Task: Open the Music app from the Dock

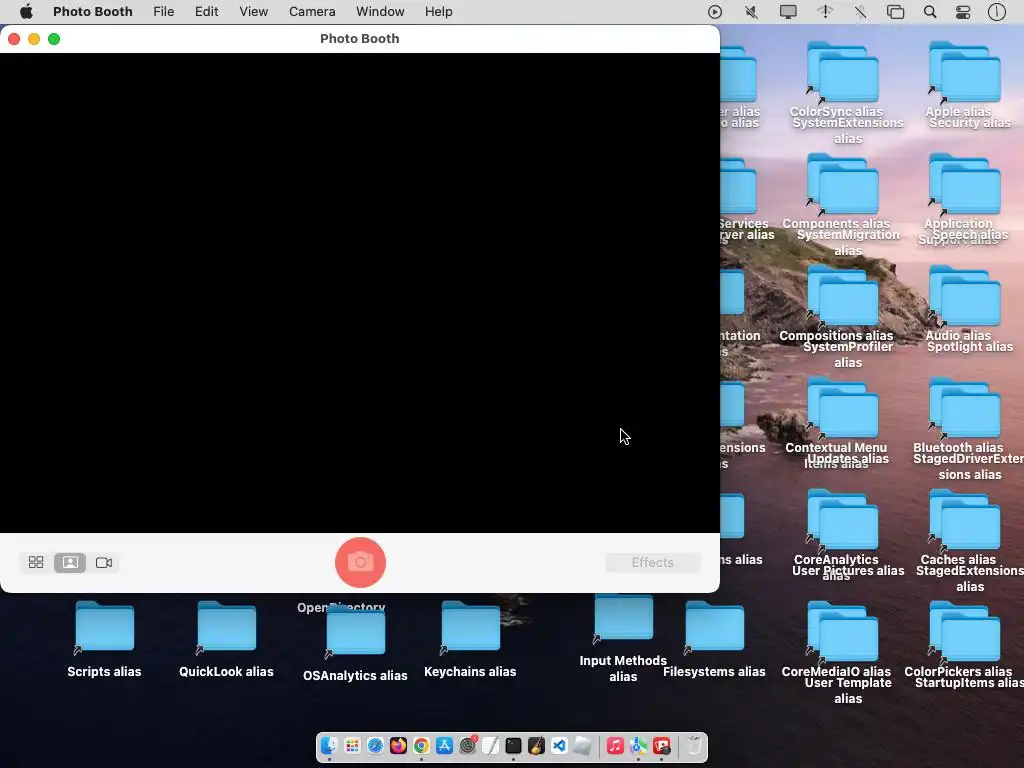Action: click(x=615, y=745)
